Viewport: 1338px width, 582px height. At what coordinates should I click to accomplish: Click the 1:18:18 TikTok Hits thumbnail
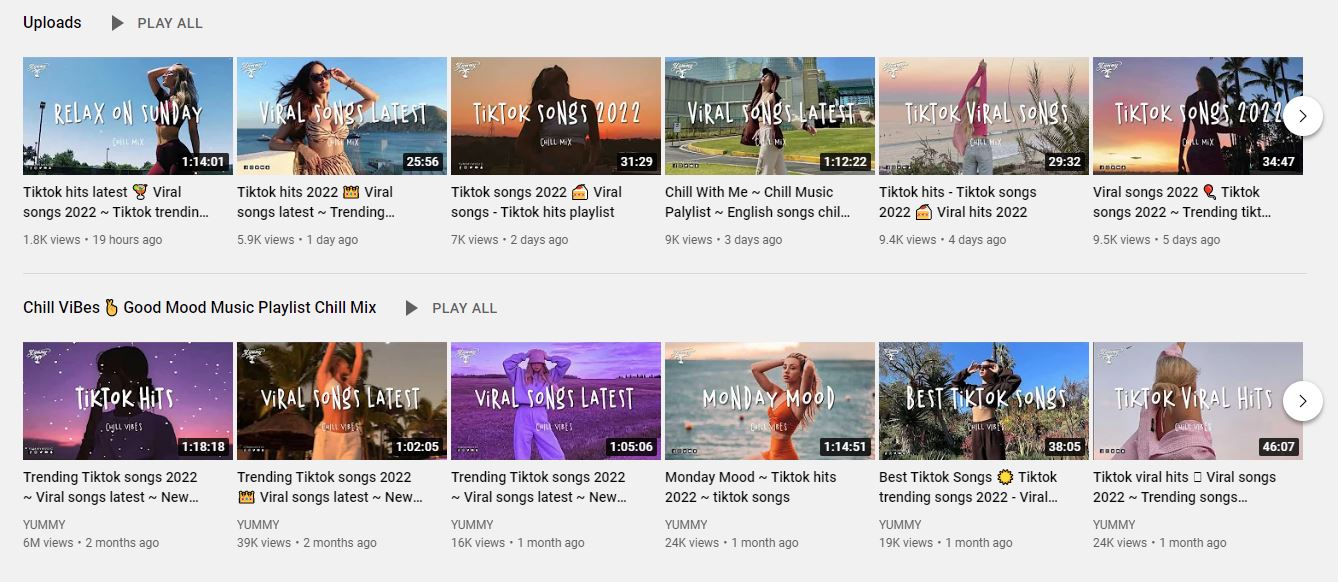128,401
